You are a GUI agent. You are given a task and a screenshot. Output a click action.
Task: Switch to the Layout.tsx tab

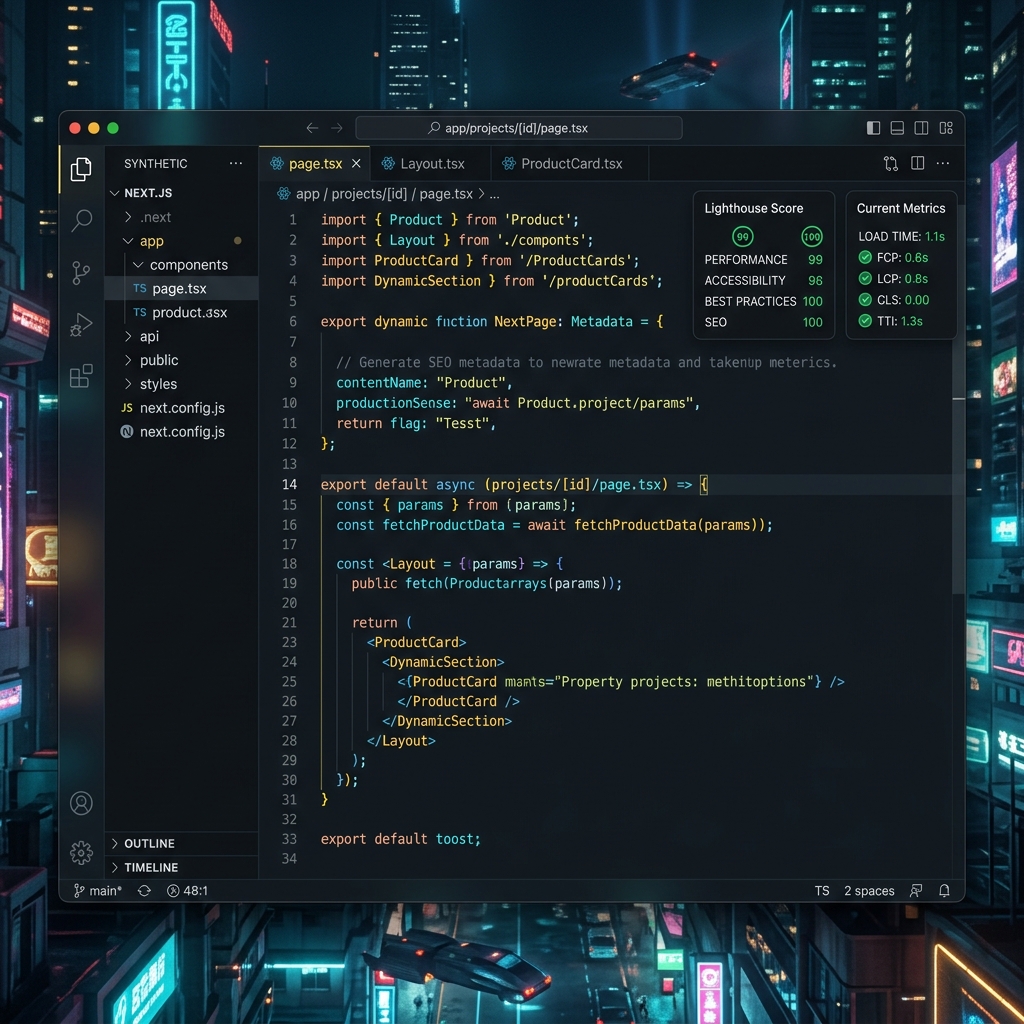pos(431,163)
